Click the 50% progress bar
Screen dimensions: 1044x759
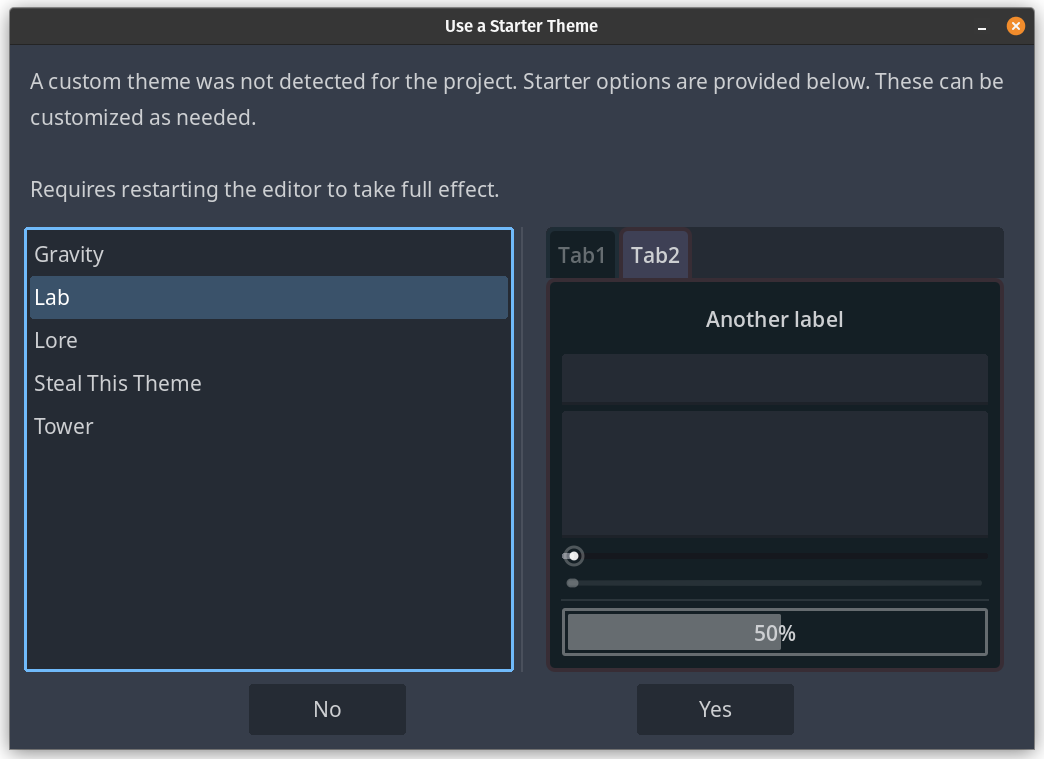pos(775,632)
